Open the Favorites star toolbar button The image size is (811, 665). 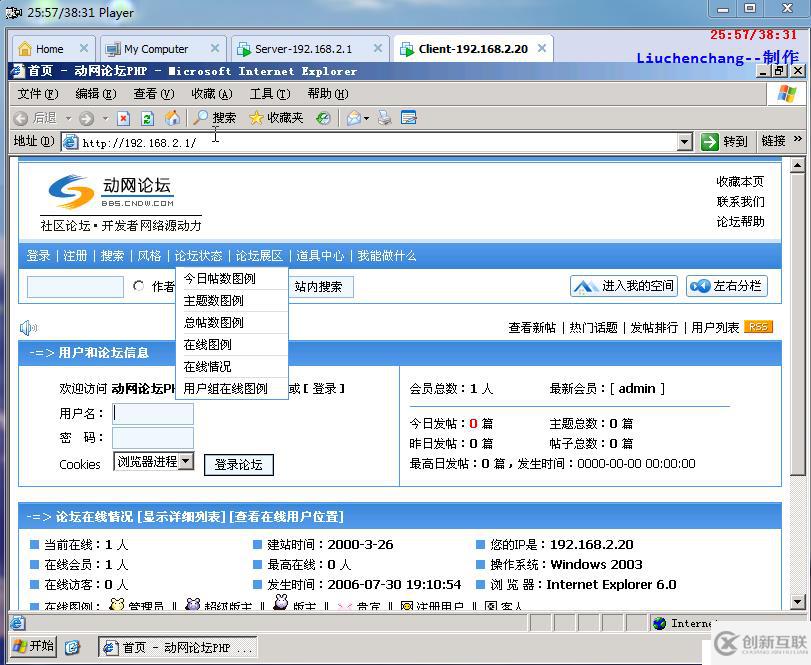click(x=276, y=118)
